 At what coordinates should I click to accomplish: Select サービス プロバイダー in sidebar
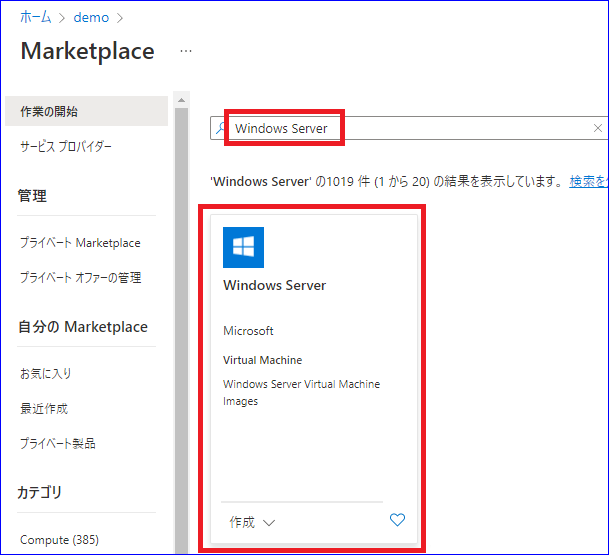pyautogui.click(x=66, y=146)
